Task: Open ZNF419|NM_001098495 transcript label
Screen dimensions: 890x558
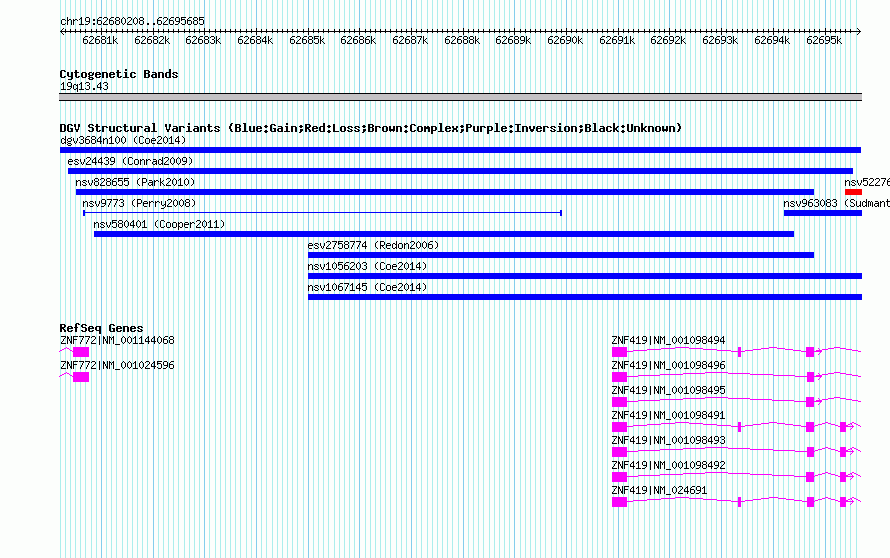Action: (x=668, y=390)
